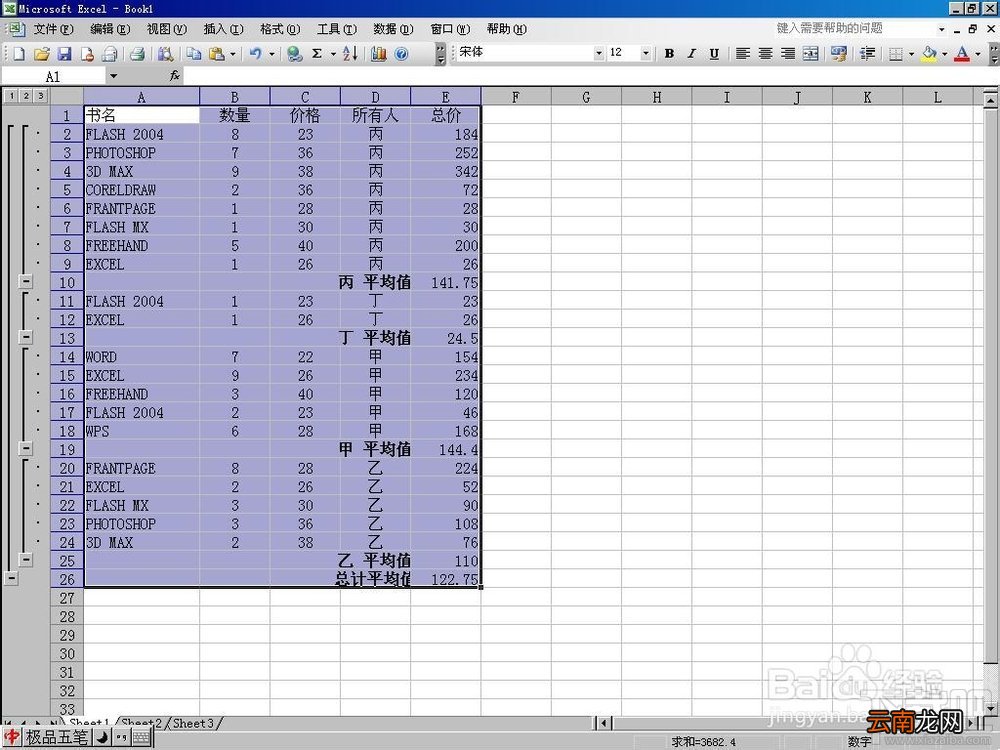Sort ascending with the A-Z icon
This screenshot has height=750, width=1000.
coord(350,54)
